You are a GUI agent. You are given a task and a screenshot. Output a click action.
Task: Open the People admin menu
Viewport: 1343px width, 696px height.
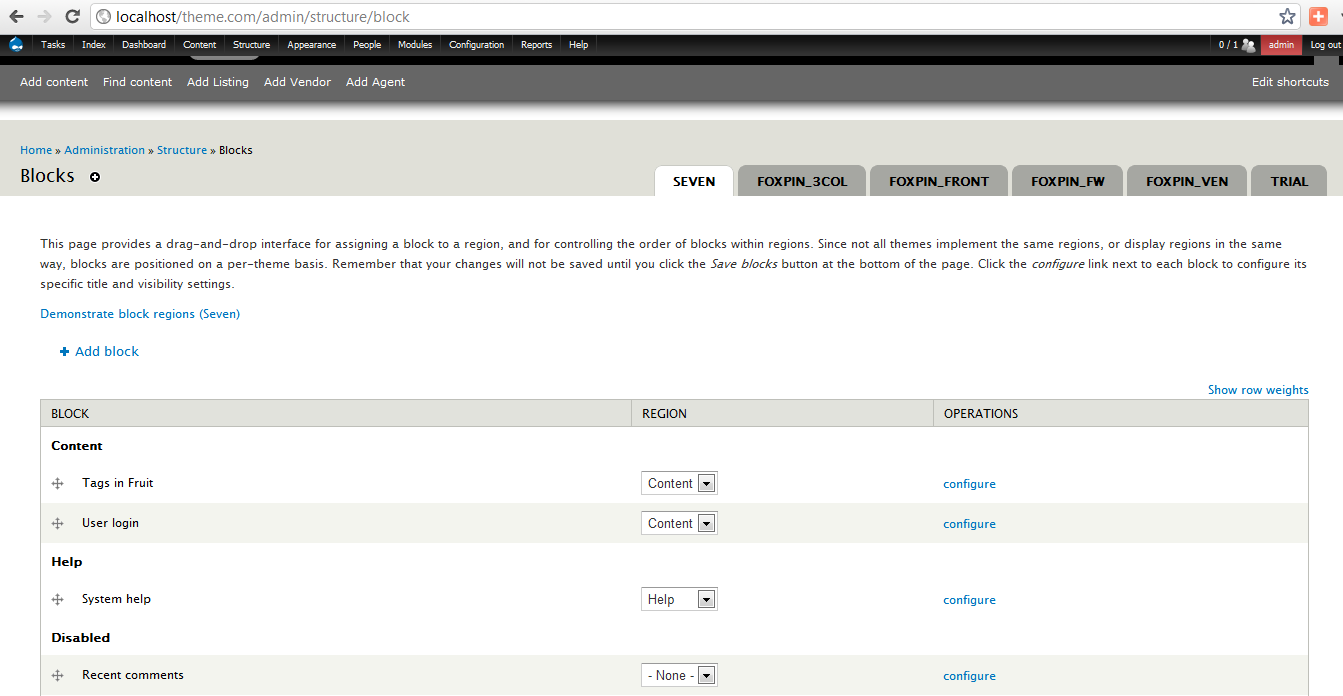(x=367, y=44)
